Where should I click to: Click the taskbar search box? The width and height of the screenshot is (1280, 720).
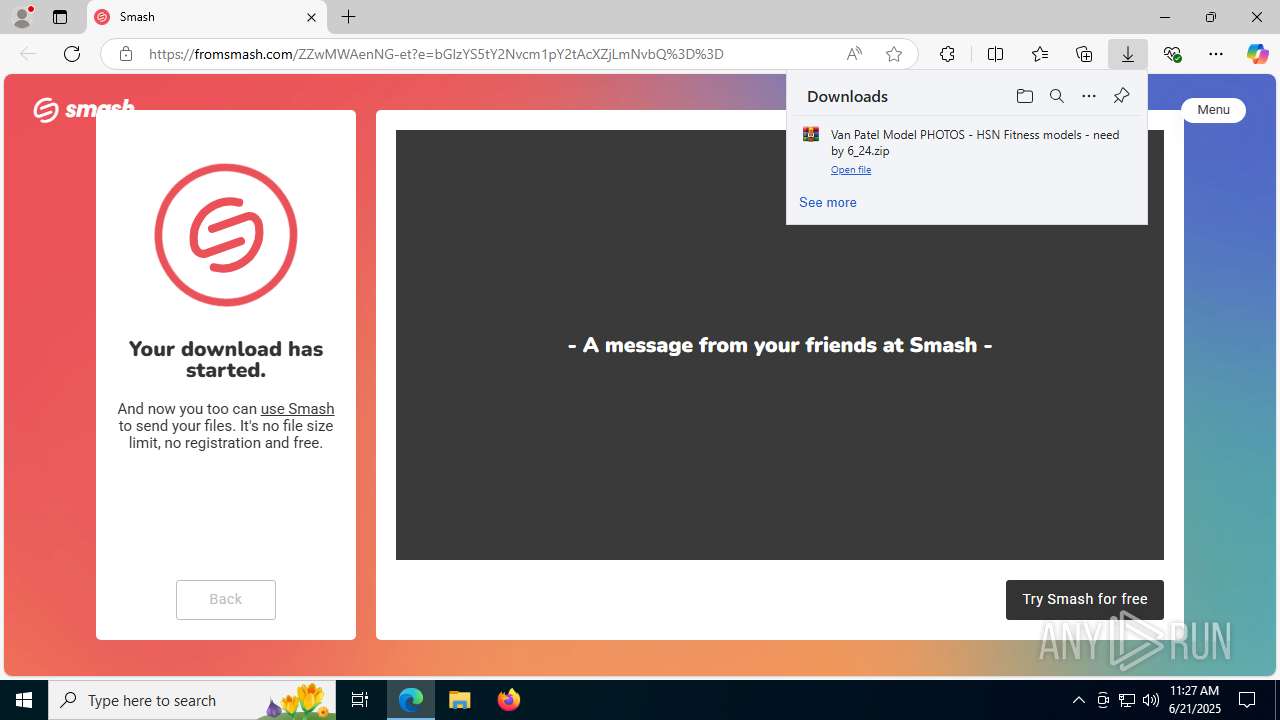192,700
